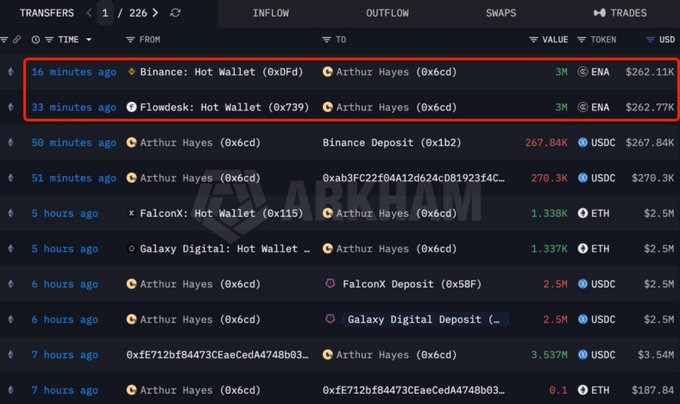This screenshot has height=404, width=680.
Task: Click the clock icon next to TIME
Action: [x=36, y=39]
